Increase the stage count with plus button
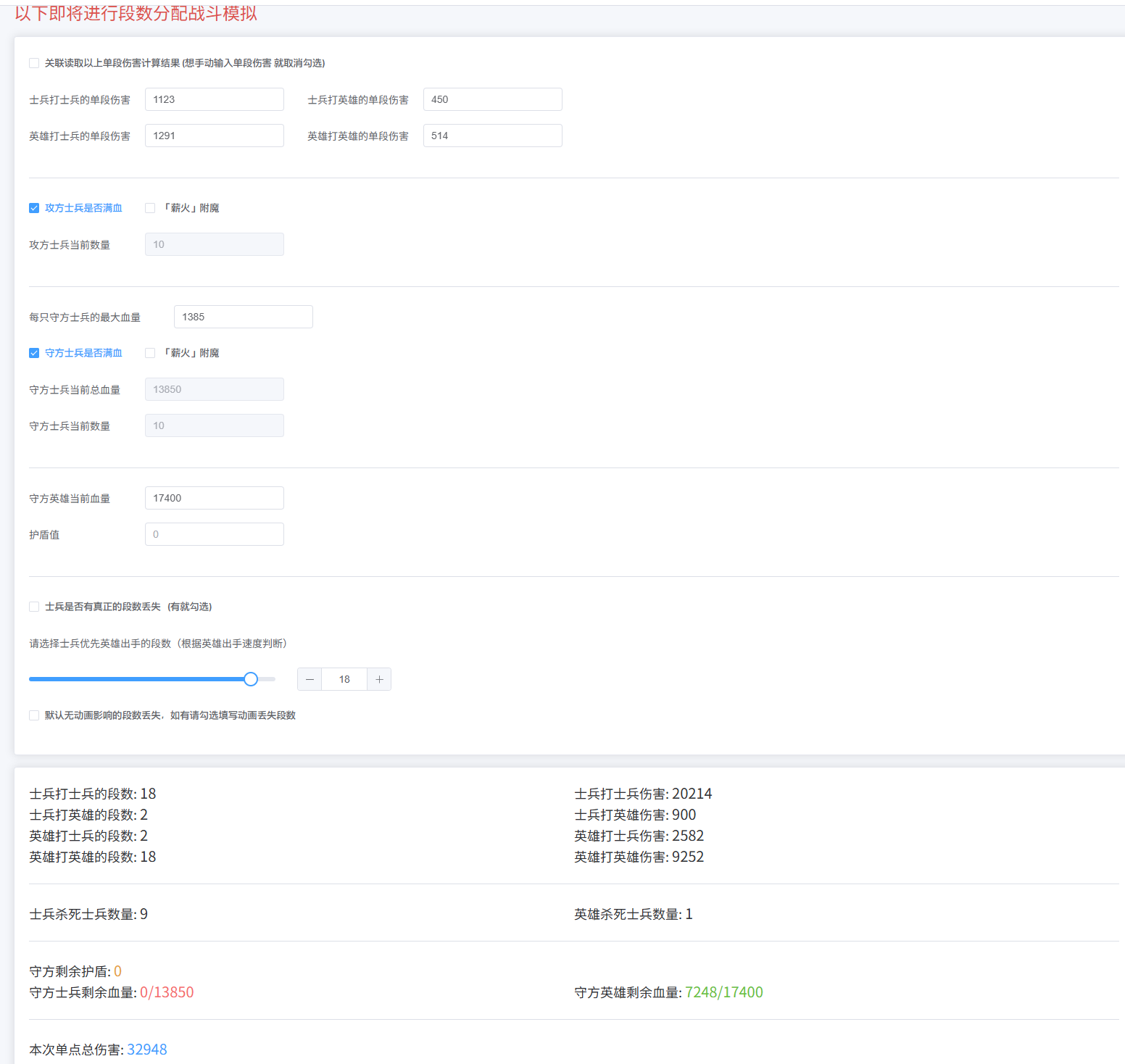Viewport: 1125px width, 1064px height. pos(379,679)
